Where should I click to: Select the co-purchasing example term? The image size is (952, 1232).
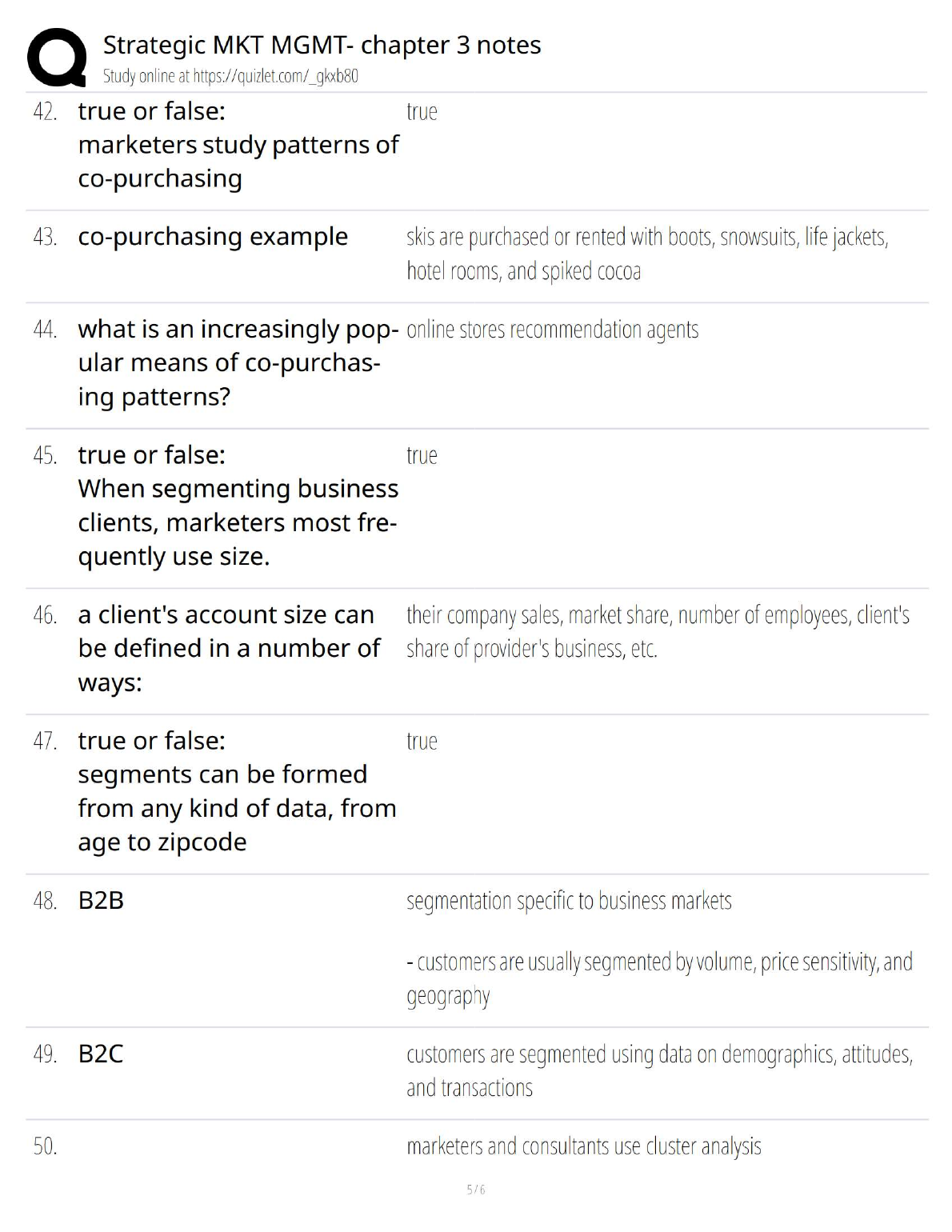point(213,237)
